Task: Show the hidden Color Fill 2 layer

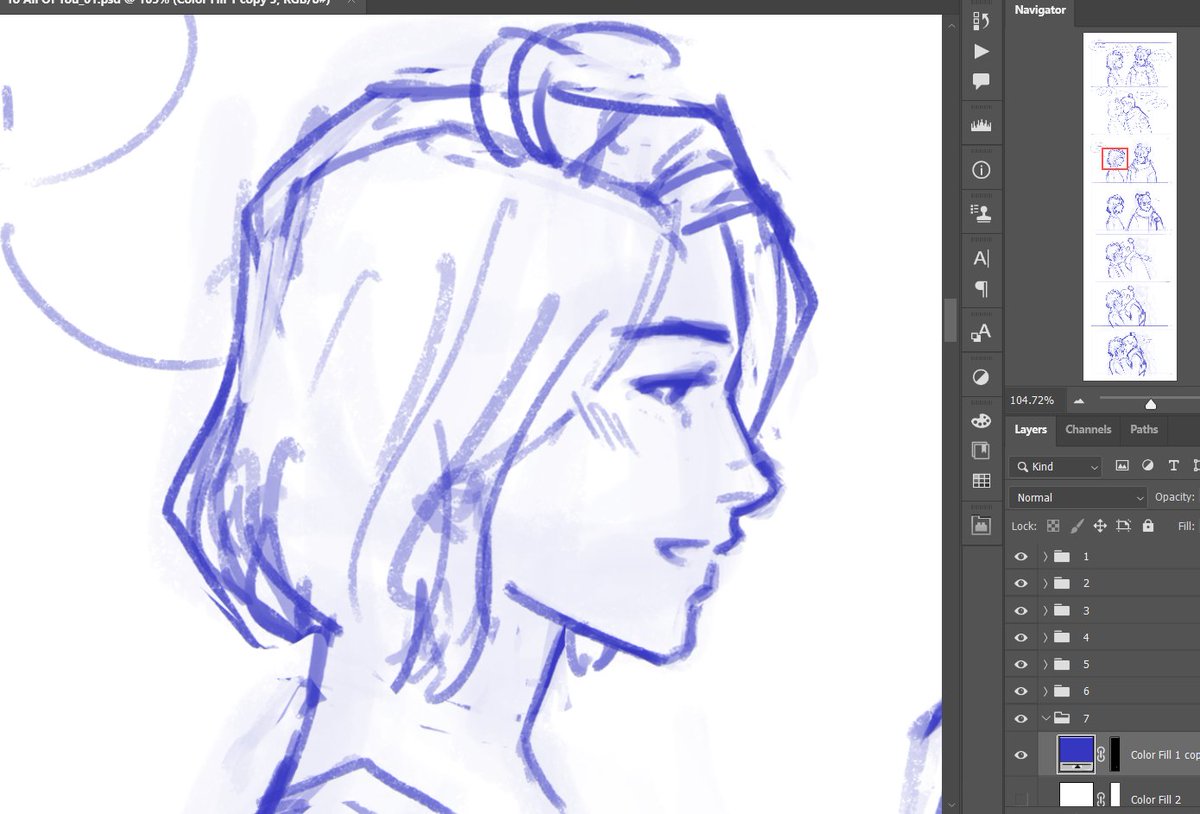Action: pyautogui.click(x=1021, y=799)
